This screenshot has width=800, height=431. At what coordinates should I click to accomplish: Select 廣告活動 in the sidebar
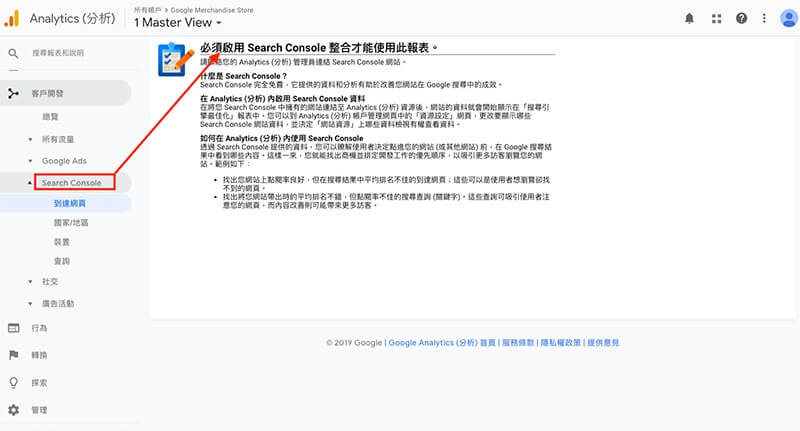point(58,303)
